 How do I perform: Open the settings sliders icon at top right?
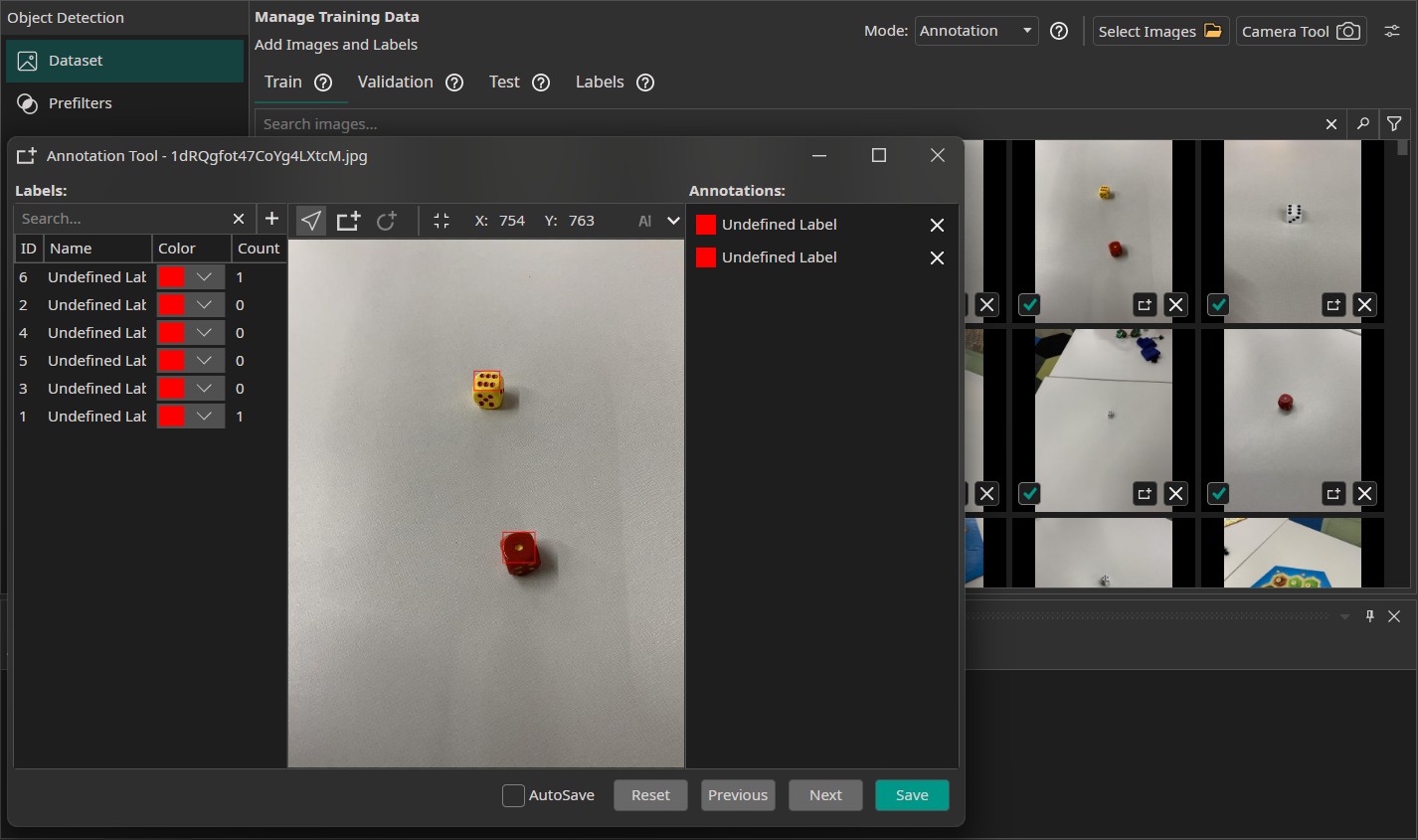pyautogui.click(x=1392, y=31)
